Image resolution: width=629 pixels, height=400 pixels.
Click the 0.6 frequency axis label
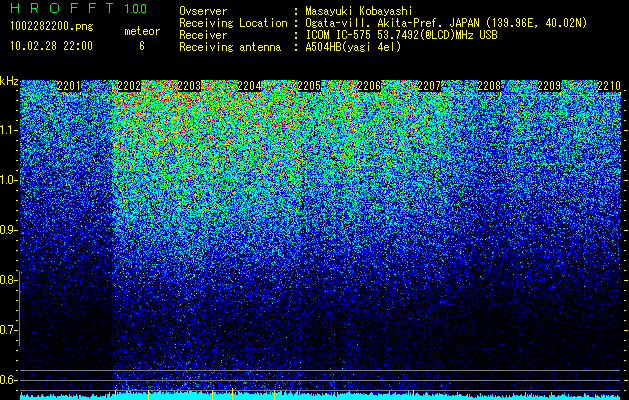9,380
